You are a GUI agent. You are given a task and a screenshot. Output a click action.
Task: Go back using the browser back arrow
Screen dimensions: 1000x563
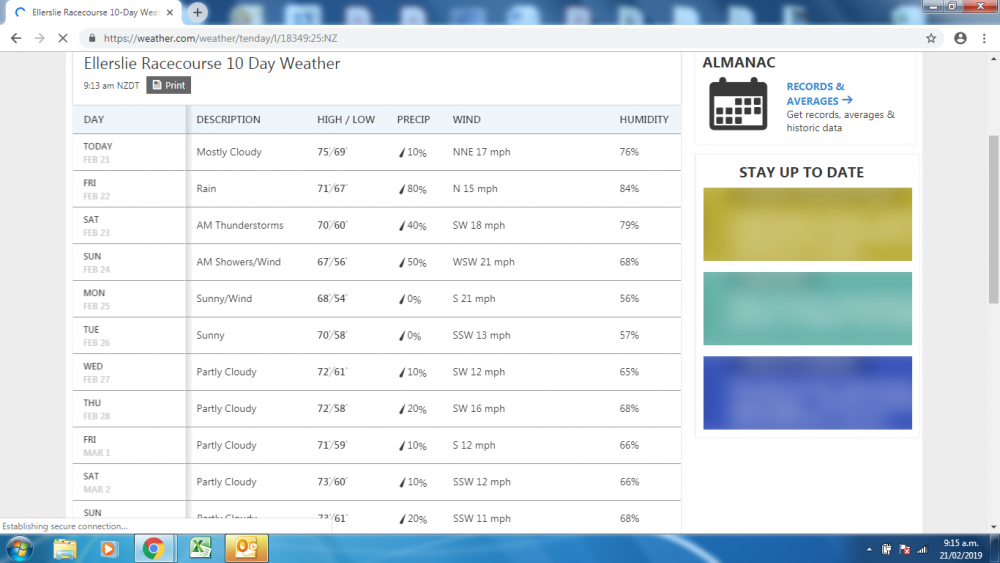[x=16, y=38]
